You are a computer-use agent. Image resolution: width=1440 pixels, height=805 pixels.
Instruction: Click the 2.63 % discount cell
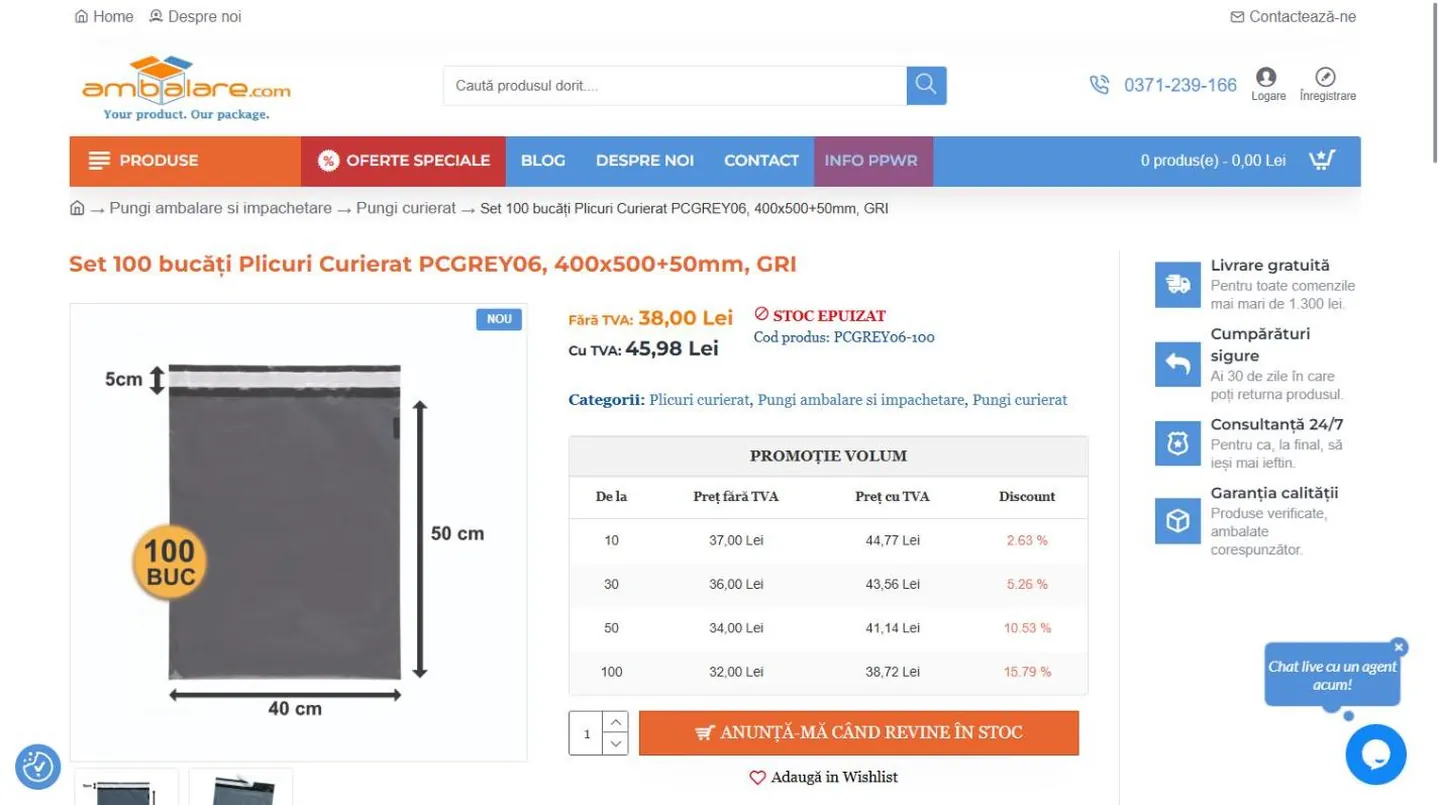(x=1027, y=540)
